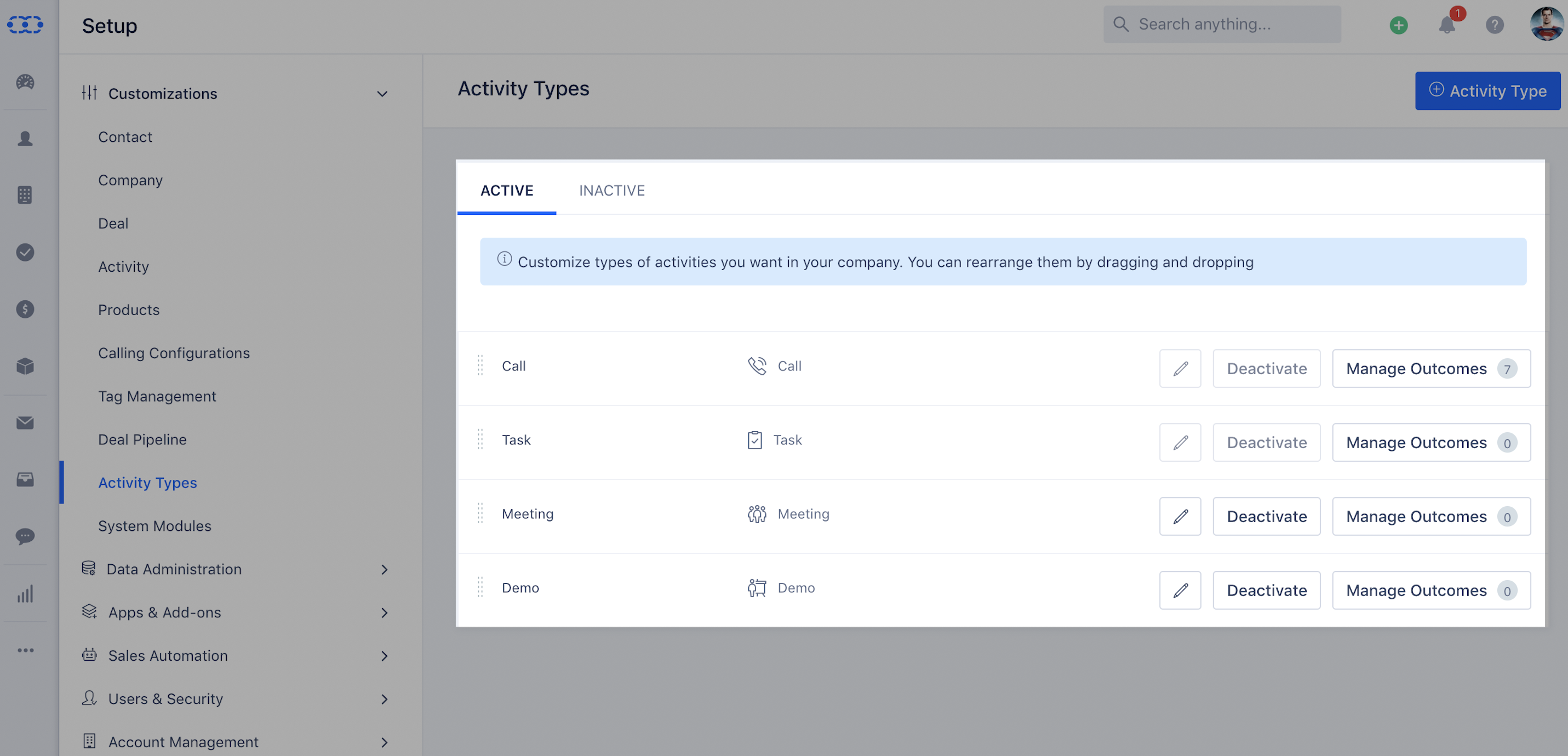Select Activity Types menu item
Image resolution: width=1568 pixels, height=756 pixels.
pyautogui.click(x=148, y=483)
